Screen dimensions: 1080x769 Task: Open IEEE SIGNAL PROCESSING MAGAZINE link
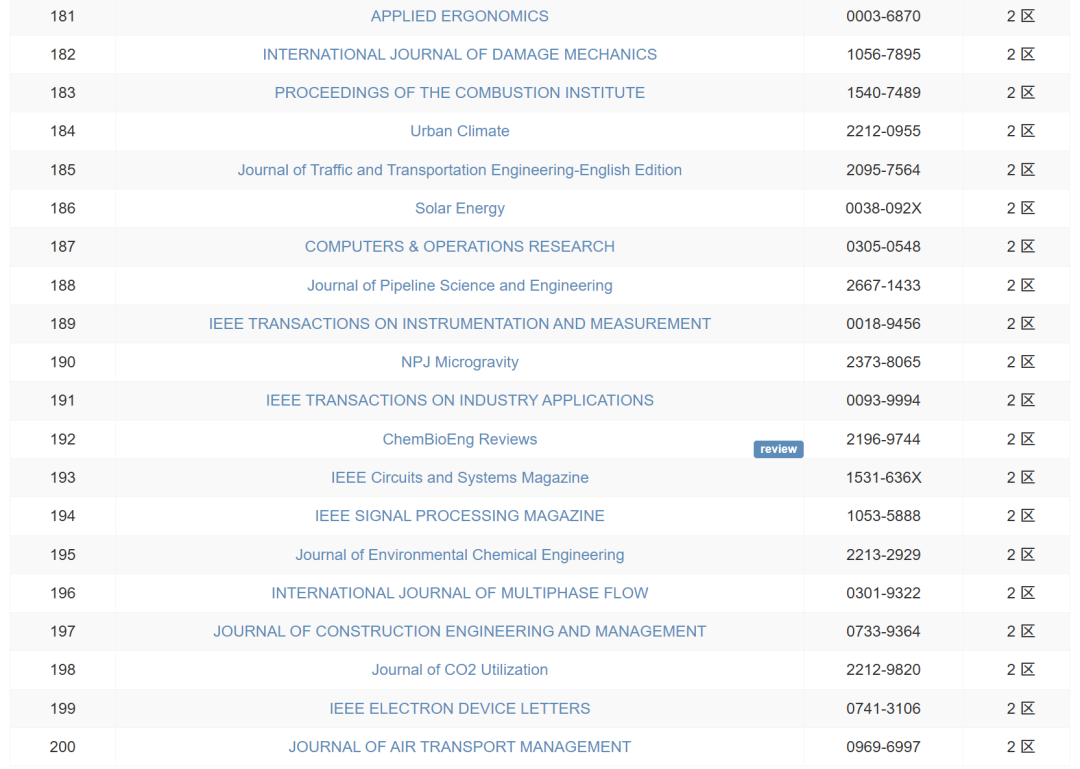point(459,515)
